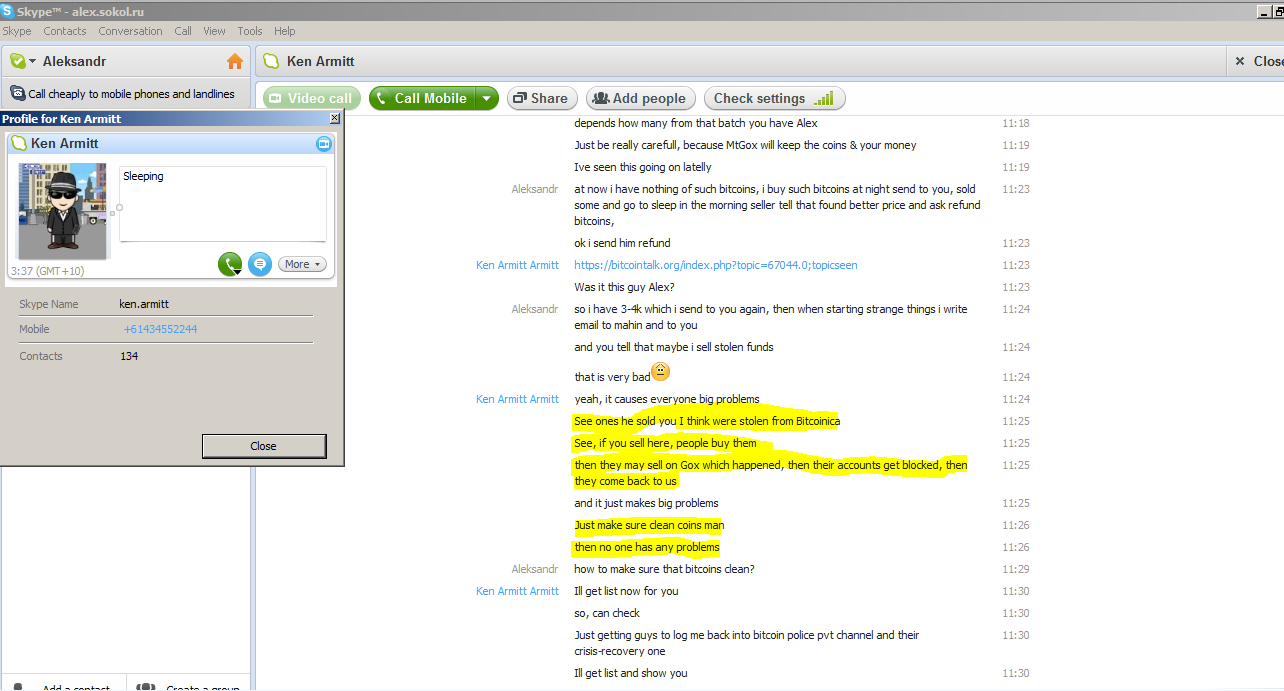This screenshot has width=1284, height=691.
Task: Click message "and it just makes big problems"
Action: (646, 503)
